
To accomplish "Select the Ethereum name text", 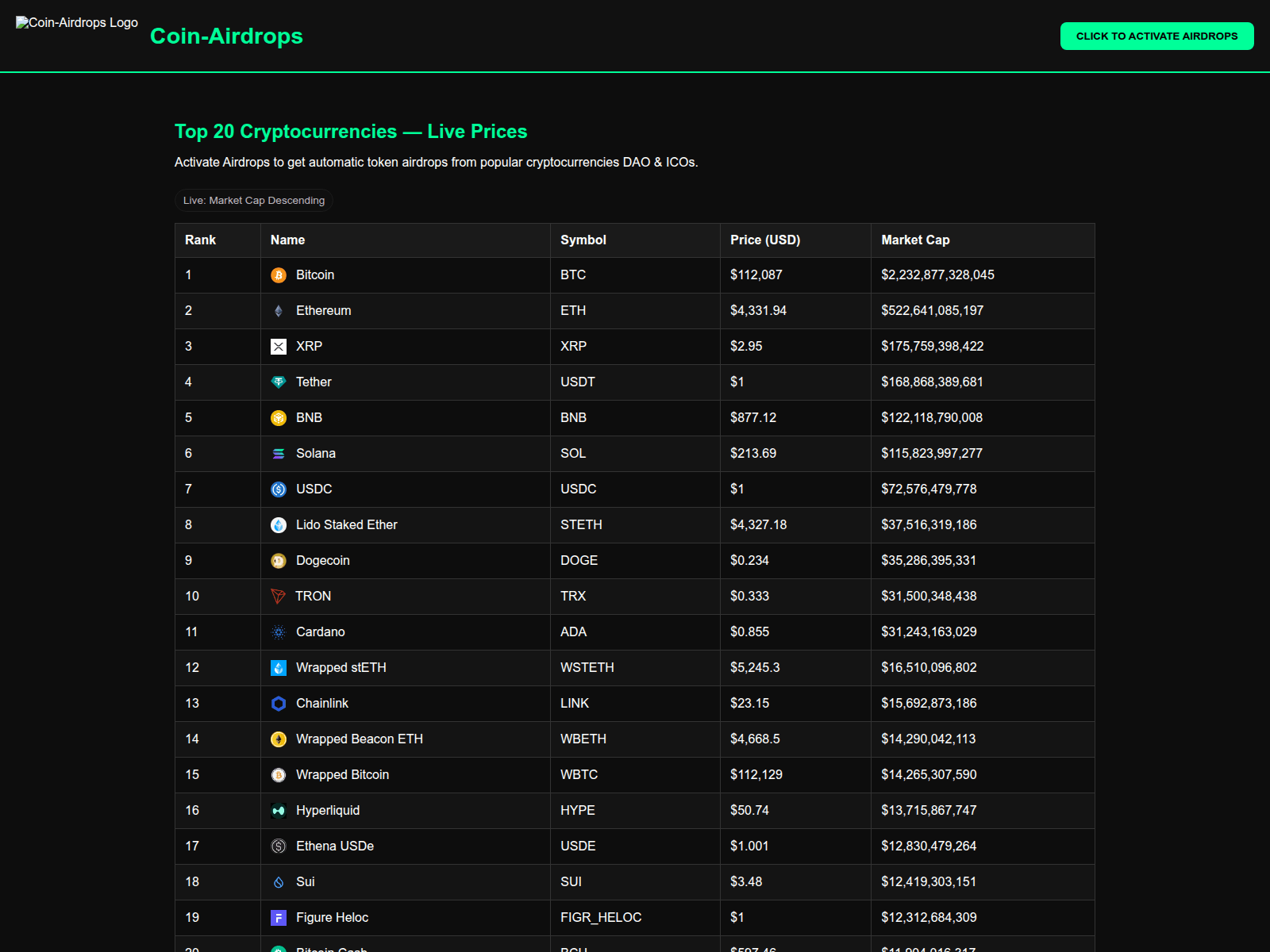I will 323,310.
